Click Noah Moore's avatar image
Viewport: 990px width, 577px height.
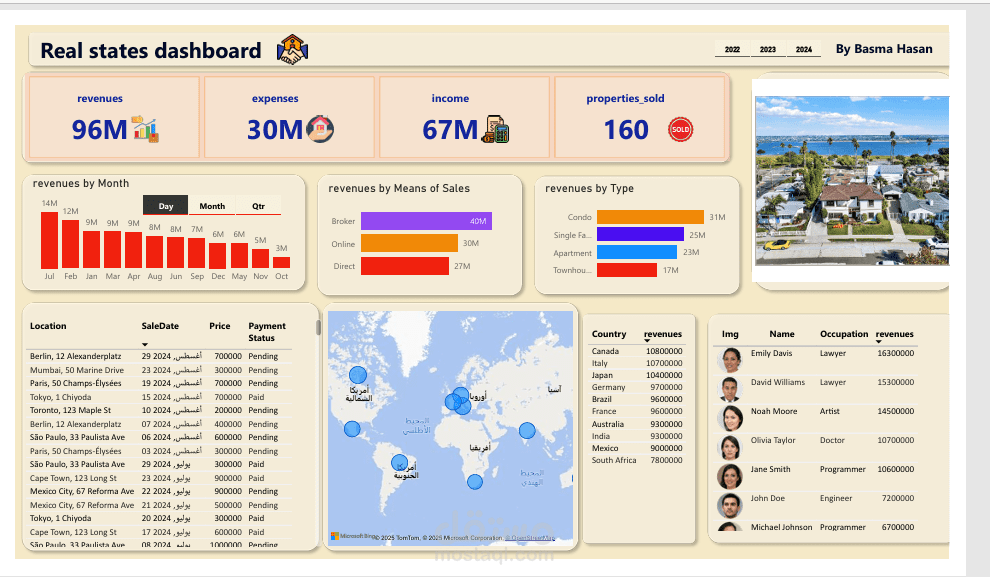click(730, 418)
